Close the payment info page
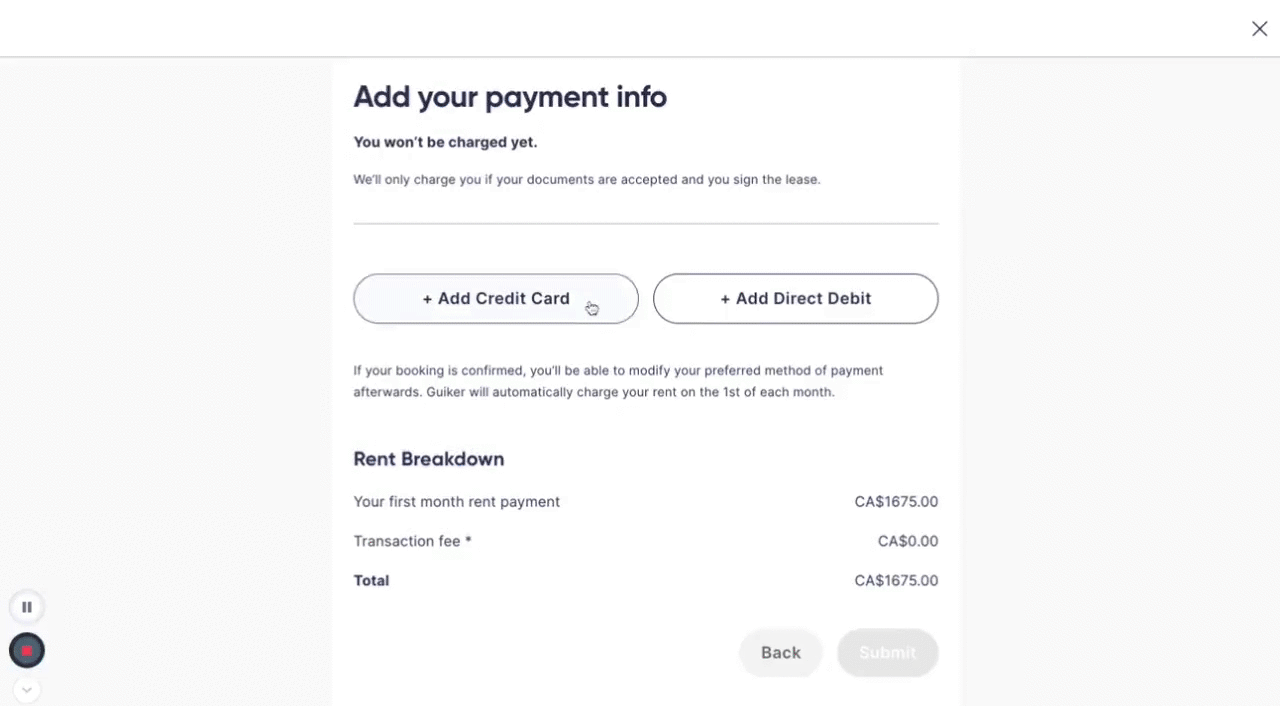Image resolution: width=1280 pixels, height=706 pixels. coord(1259,29)
